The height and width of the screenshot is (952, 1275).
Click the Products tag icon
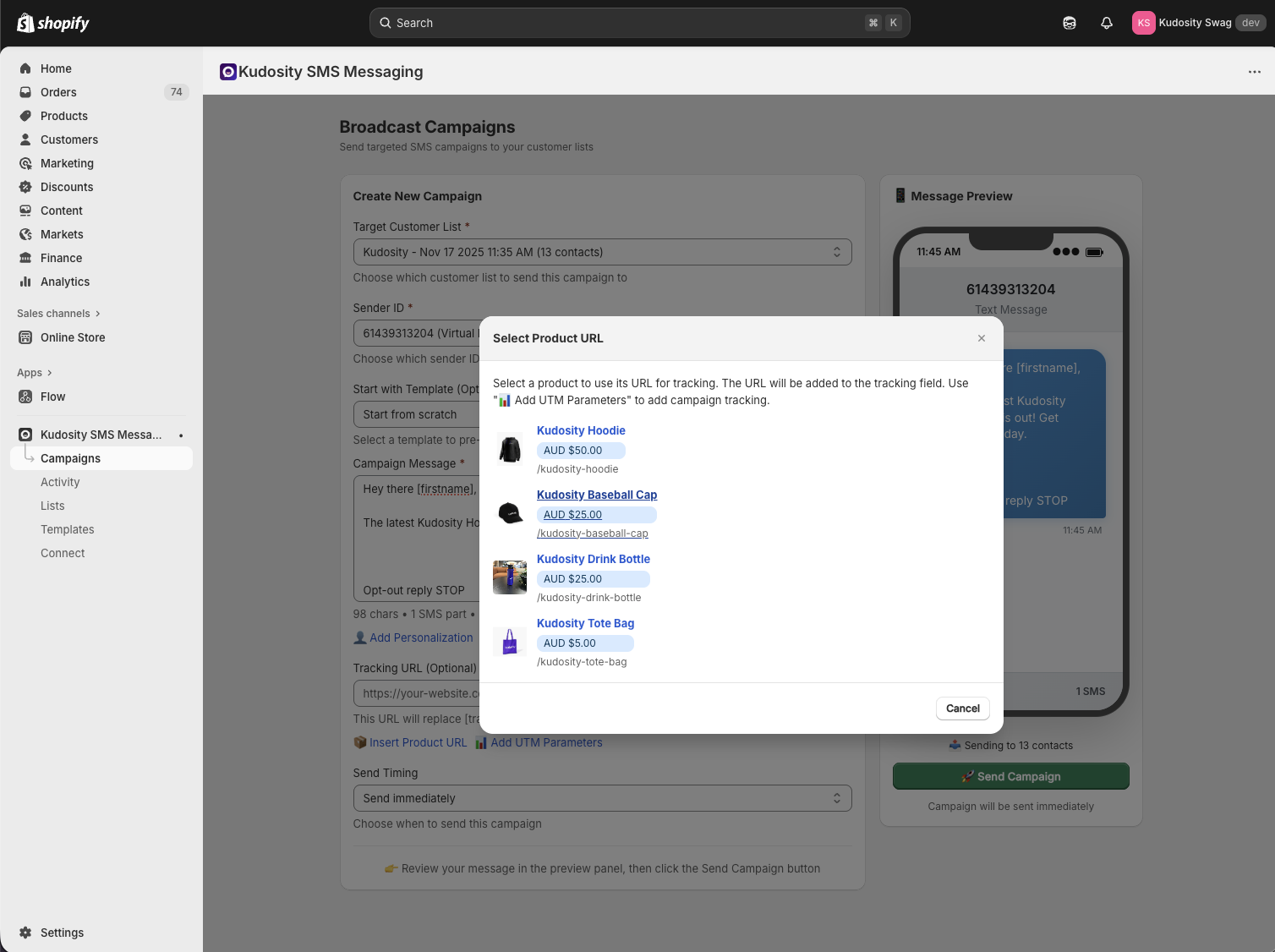pos(25,116)
